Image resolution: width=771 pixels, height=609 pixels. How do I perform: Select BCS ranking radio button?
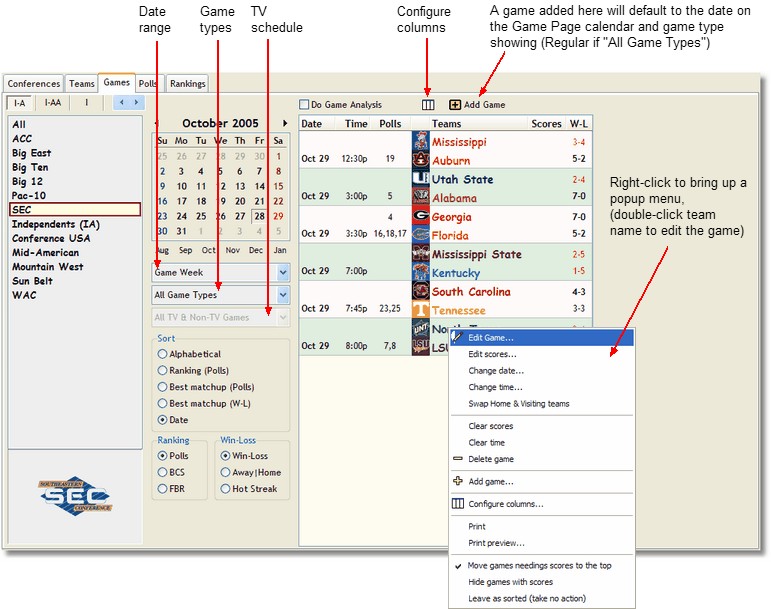[x=162, y=472]
